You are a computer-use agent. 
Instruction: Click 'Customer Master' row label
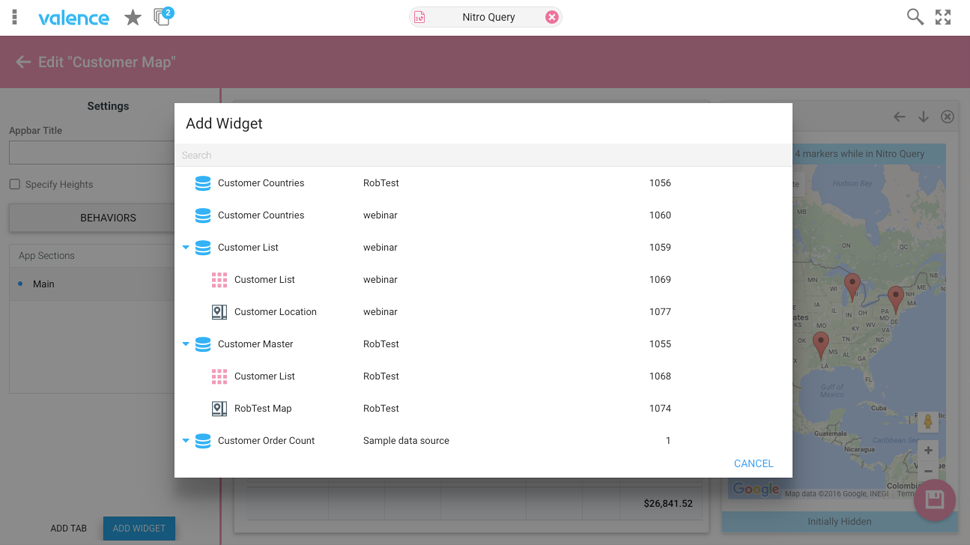[x=255, y=344]
